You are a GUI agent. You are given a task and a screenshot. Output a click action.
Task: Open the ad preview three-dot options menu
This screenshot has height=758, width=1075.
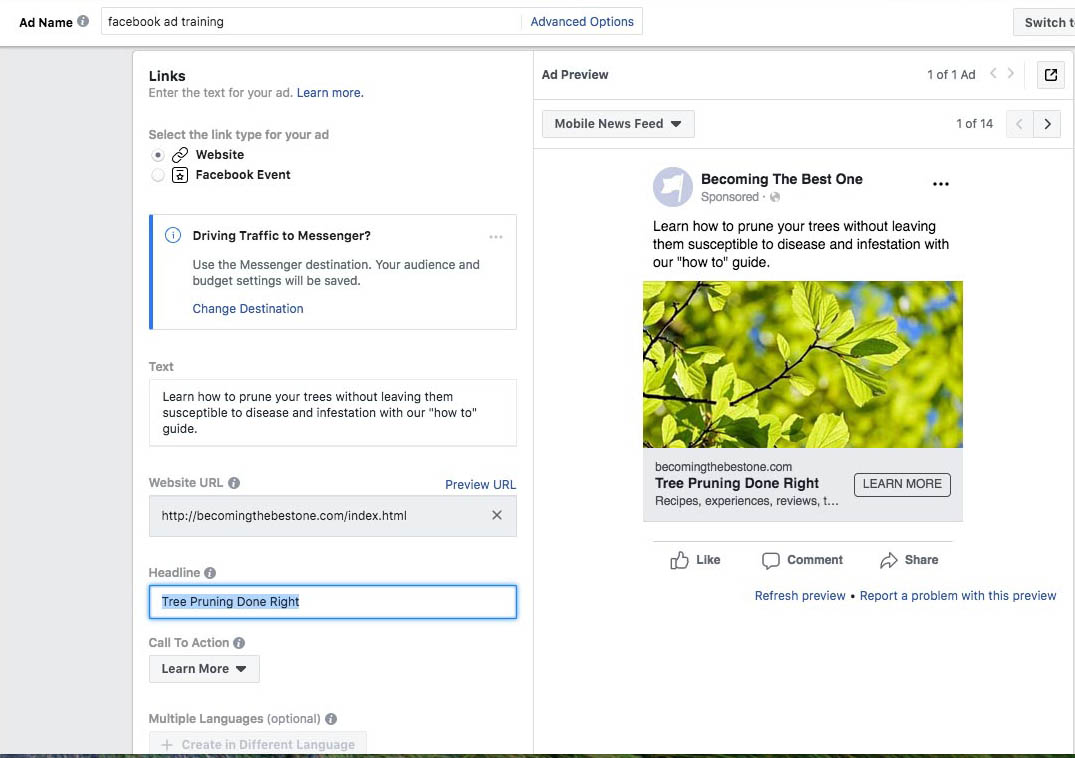click(940, 184)
